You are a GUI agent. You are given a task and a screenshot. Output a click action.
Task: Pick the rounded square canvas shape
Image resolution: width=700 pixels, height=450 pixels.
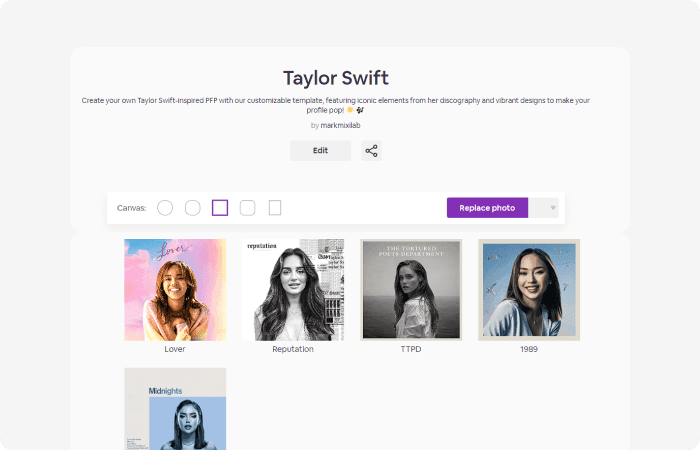(x=247, y=208)
